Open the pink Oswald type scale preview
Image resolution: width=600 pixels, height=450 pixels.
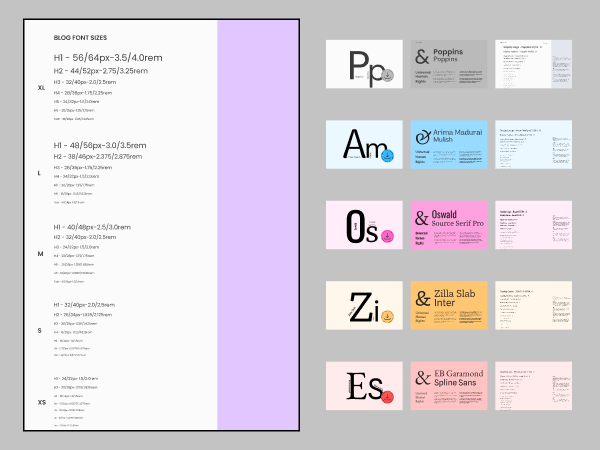coord(533,225)
